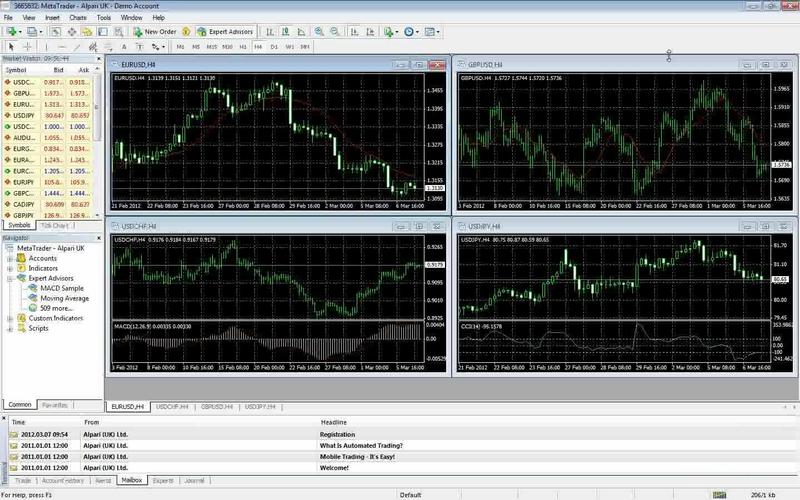Screen dimensions: 800x500
Task: Expand the Scripts node in Navigator
Action: (x=10, y=329)
